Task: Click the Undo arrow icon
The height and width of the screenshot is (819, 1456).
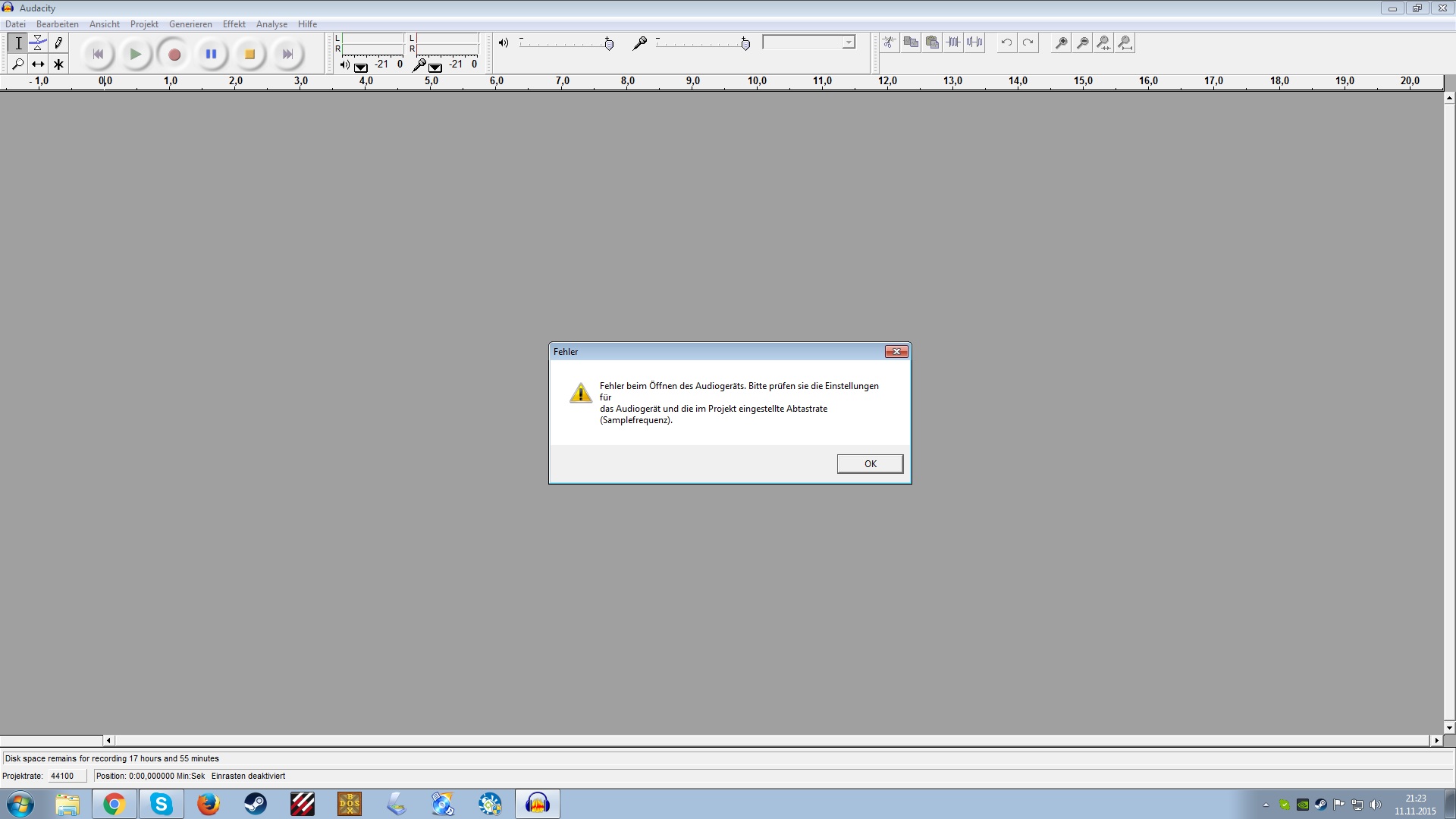Action: (x=1006, y=42)
